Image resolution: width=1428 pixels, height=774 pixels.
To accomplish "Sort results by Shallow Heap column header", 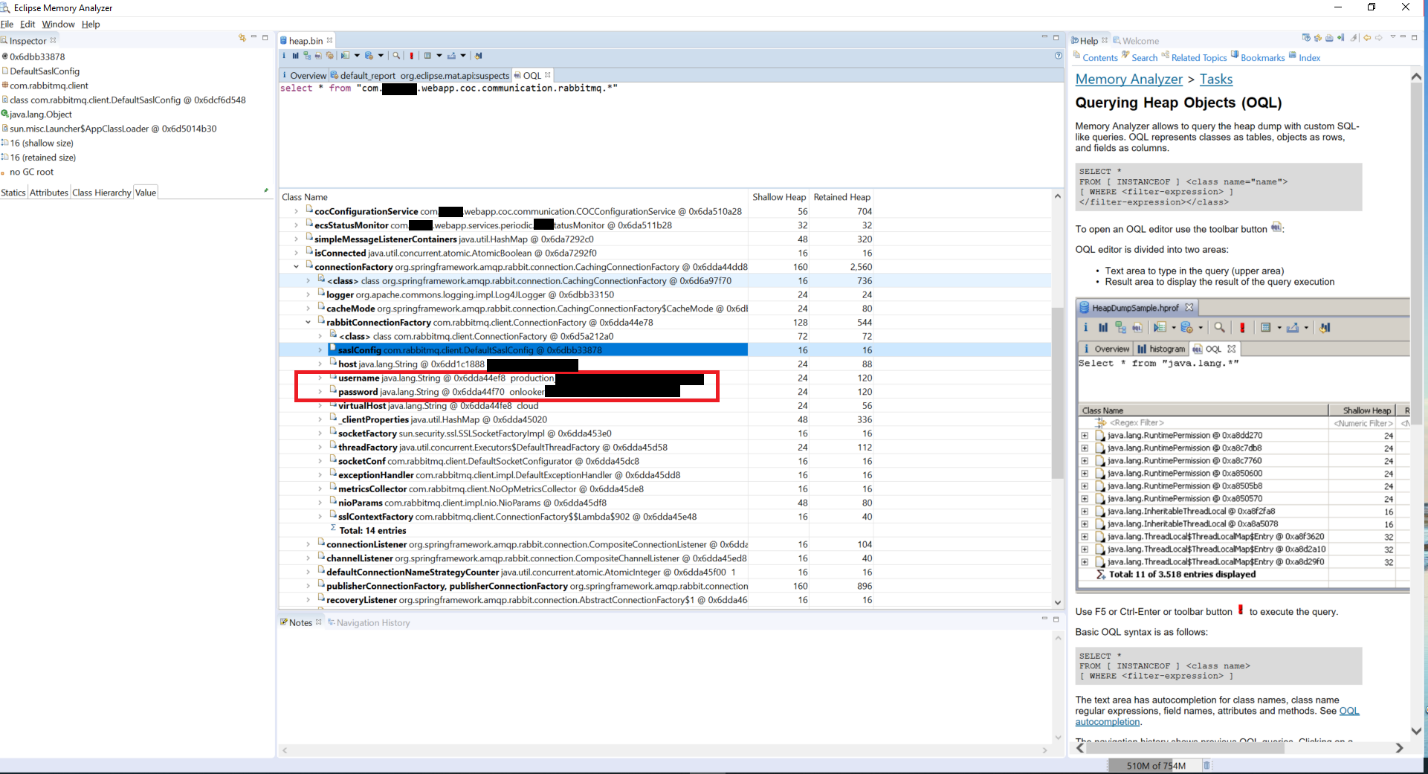I will point(778,197).
